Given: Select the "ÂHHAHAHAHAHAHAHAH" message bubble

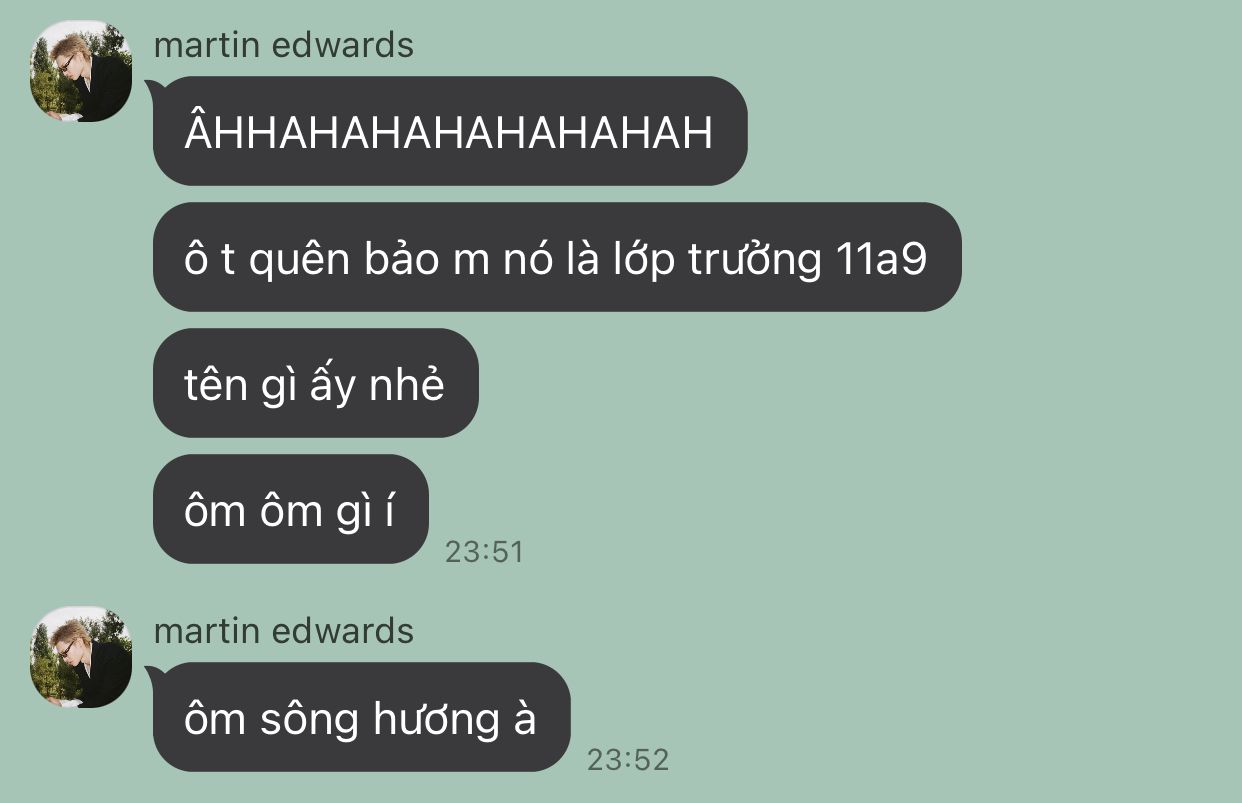Looking at the screenshot, I should coord(450,131).
